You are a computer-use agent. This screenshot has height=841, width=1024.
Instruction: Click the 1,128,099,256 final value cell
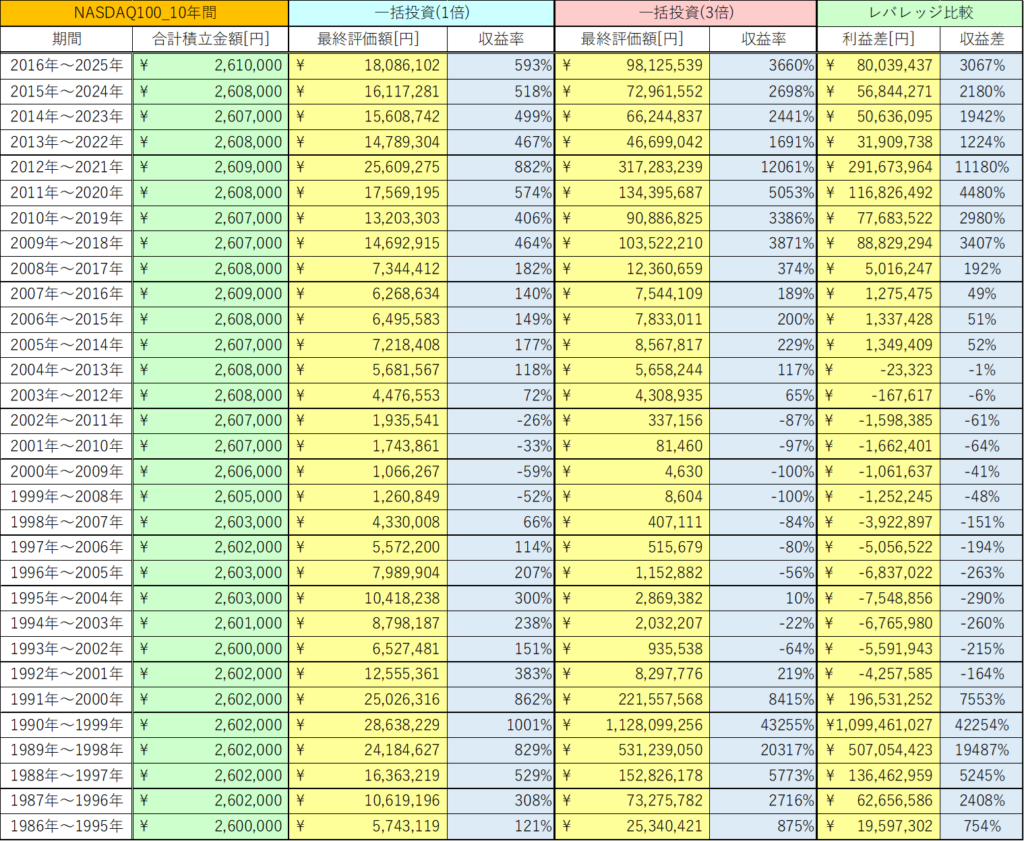(x=632, y=725)
